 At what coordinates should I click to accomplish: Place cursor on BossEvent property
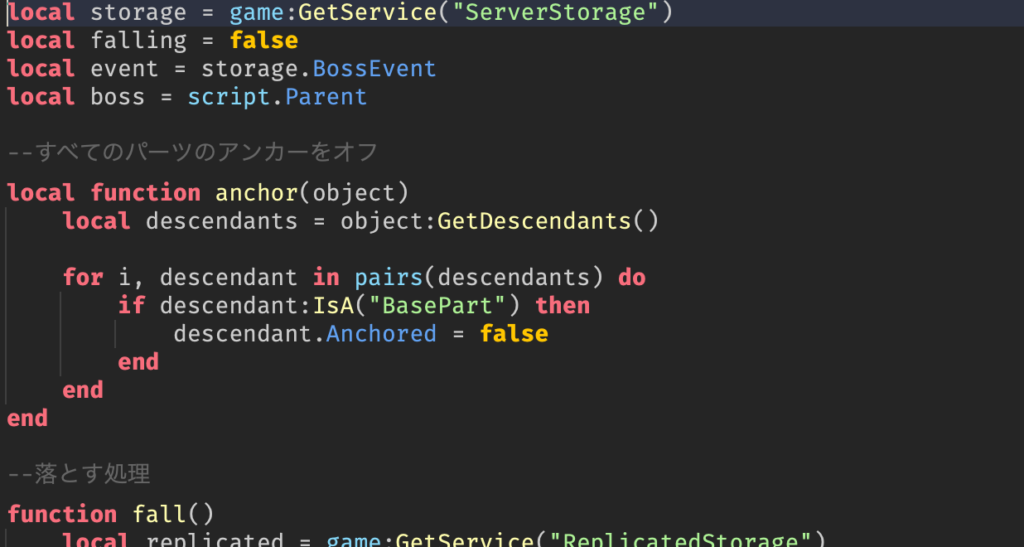(x=374, y=69)
